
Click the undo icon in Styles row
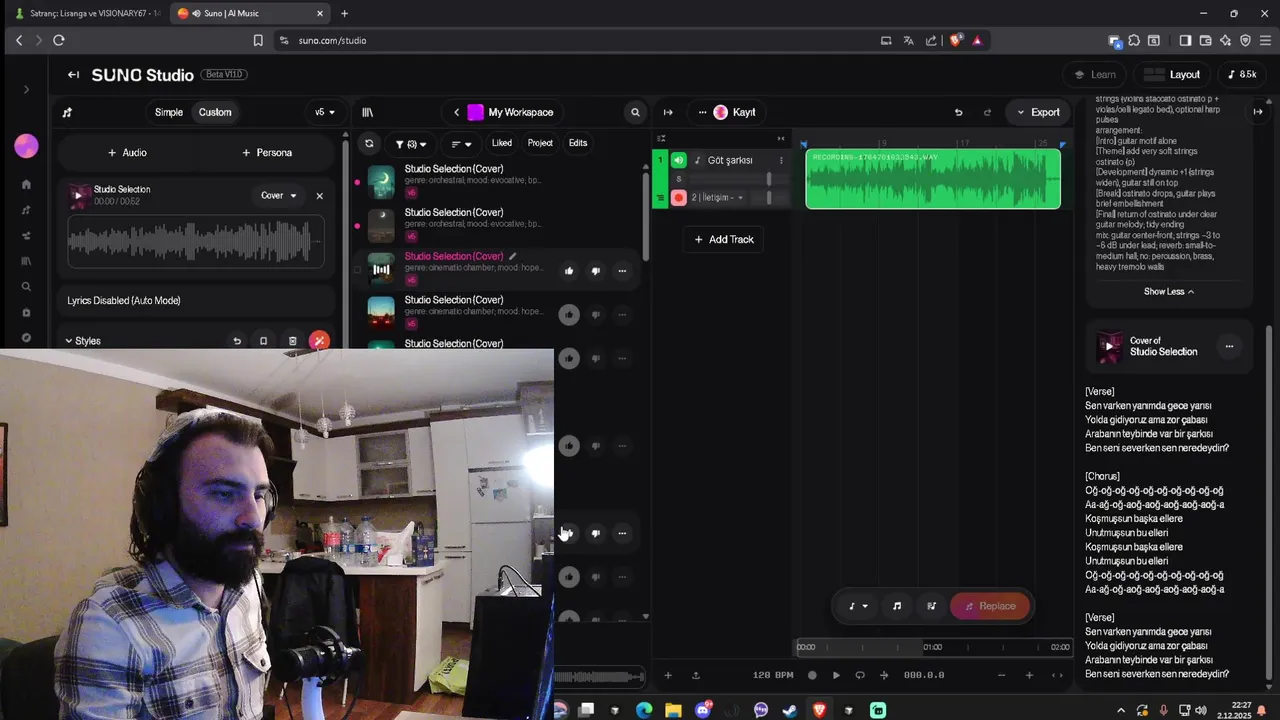(x=237, y=341)
